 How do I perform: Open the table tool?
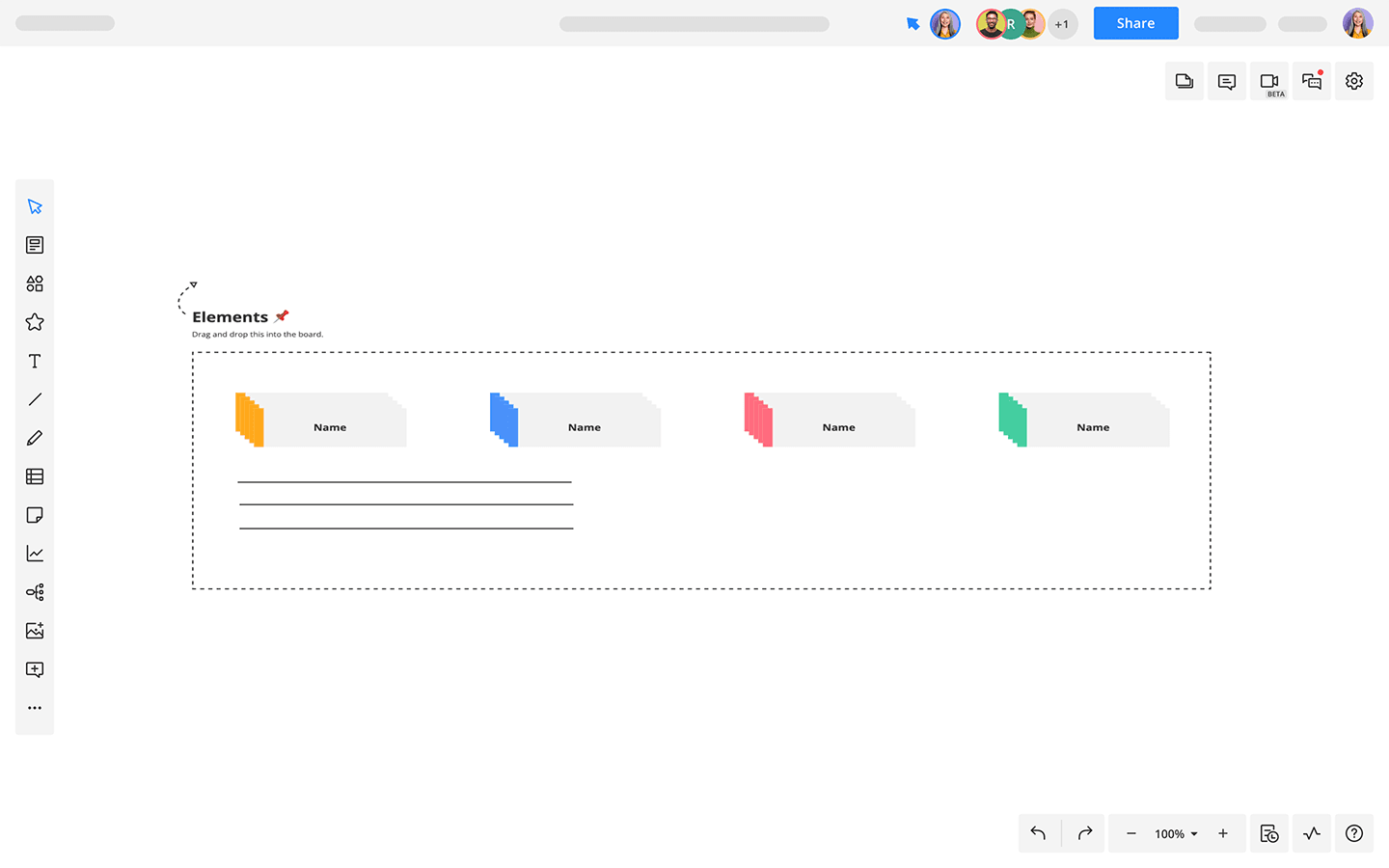click(35, 476)
